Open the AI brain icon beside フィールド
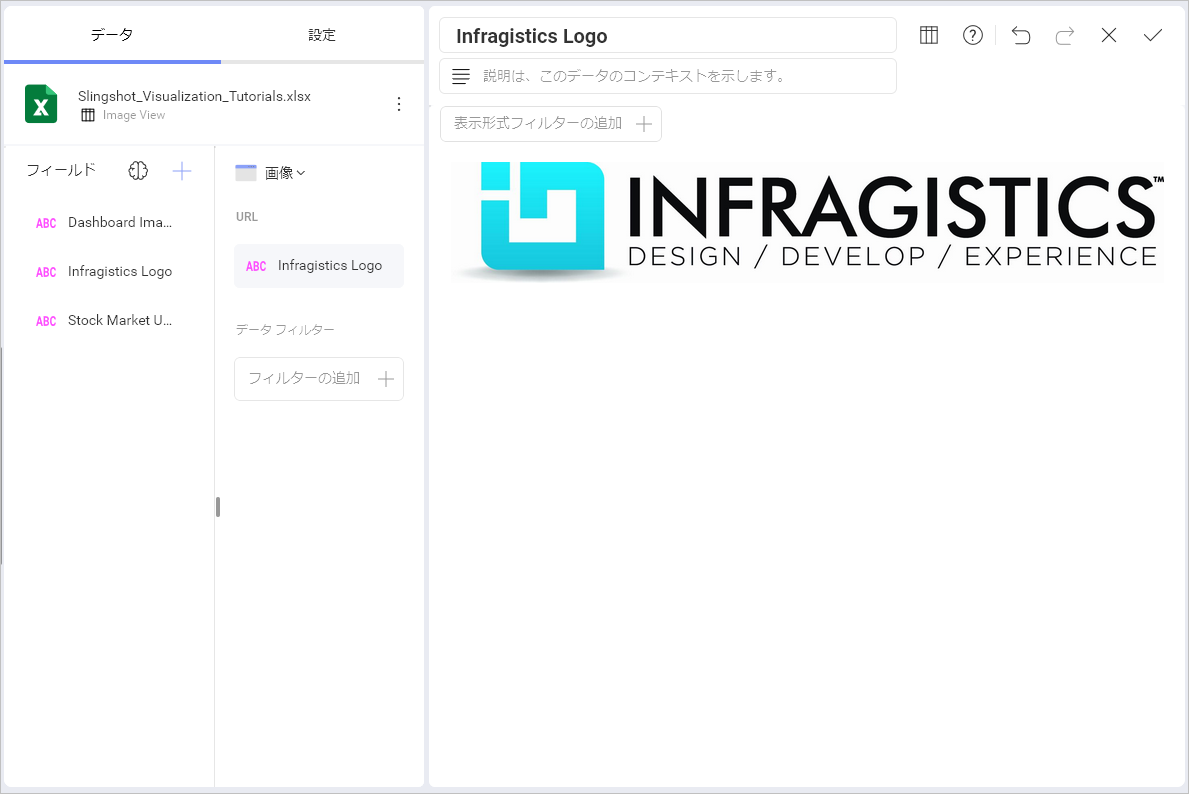Screen dimensions: 1189x794 [x=138, y=171]
